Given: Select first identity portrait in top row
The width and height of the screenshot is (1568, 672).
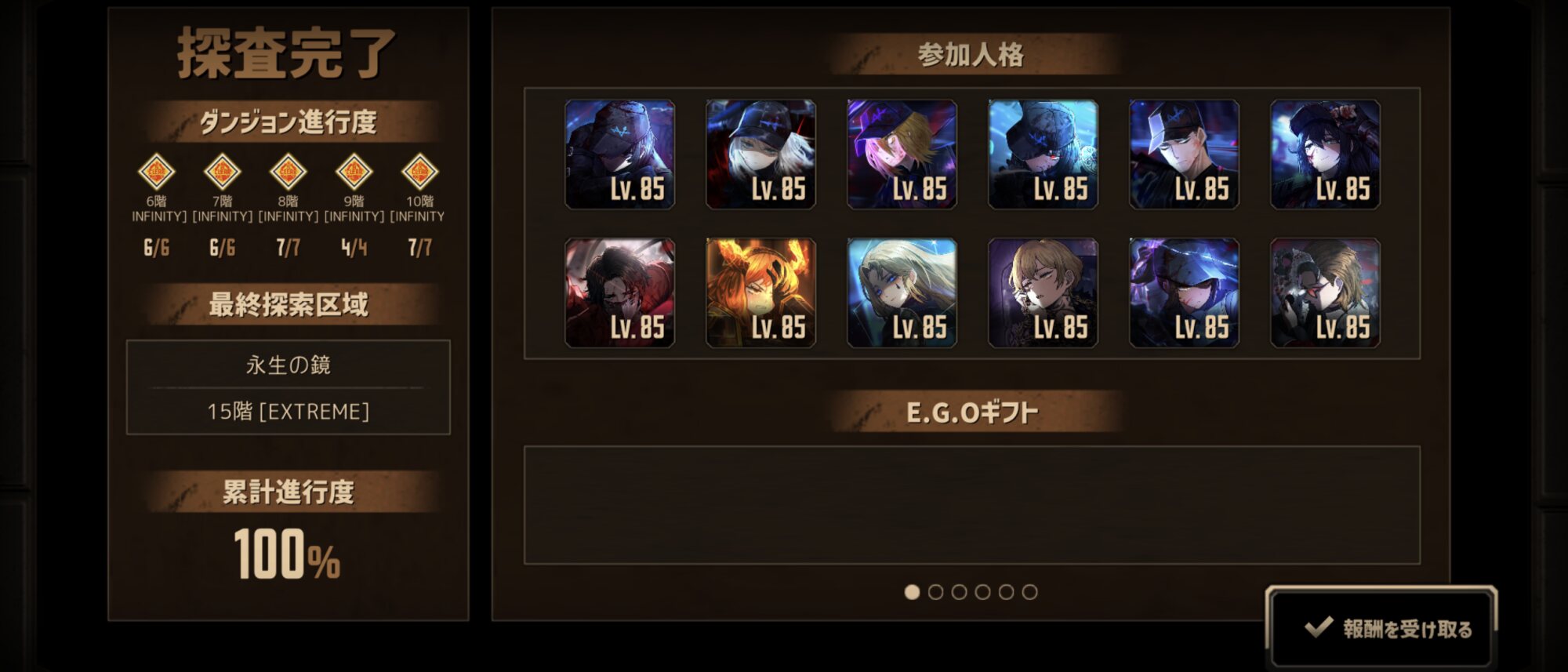Looking at the screenshot, I should pos(619,154).
